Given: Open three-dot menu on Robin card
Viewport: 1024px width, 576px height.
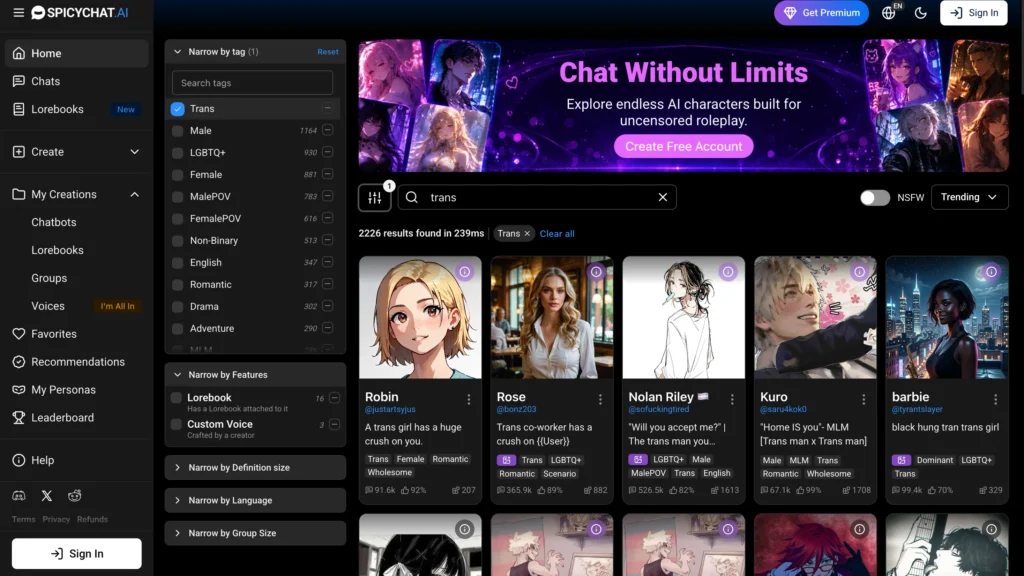Looking at the screenshot, I should 469,399.
